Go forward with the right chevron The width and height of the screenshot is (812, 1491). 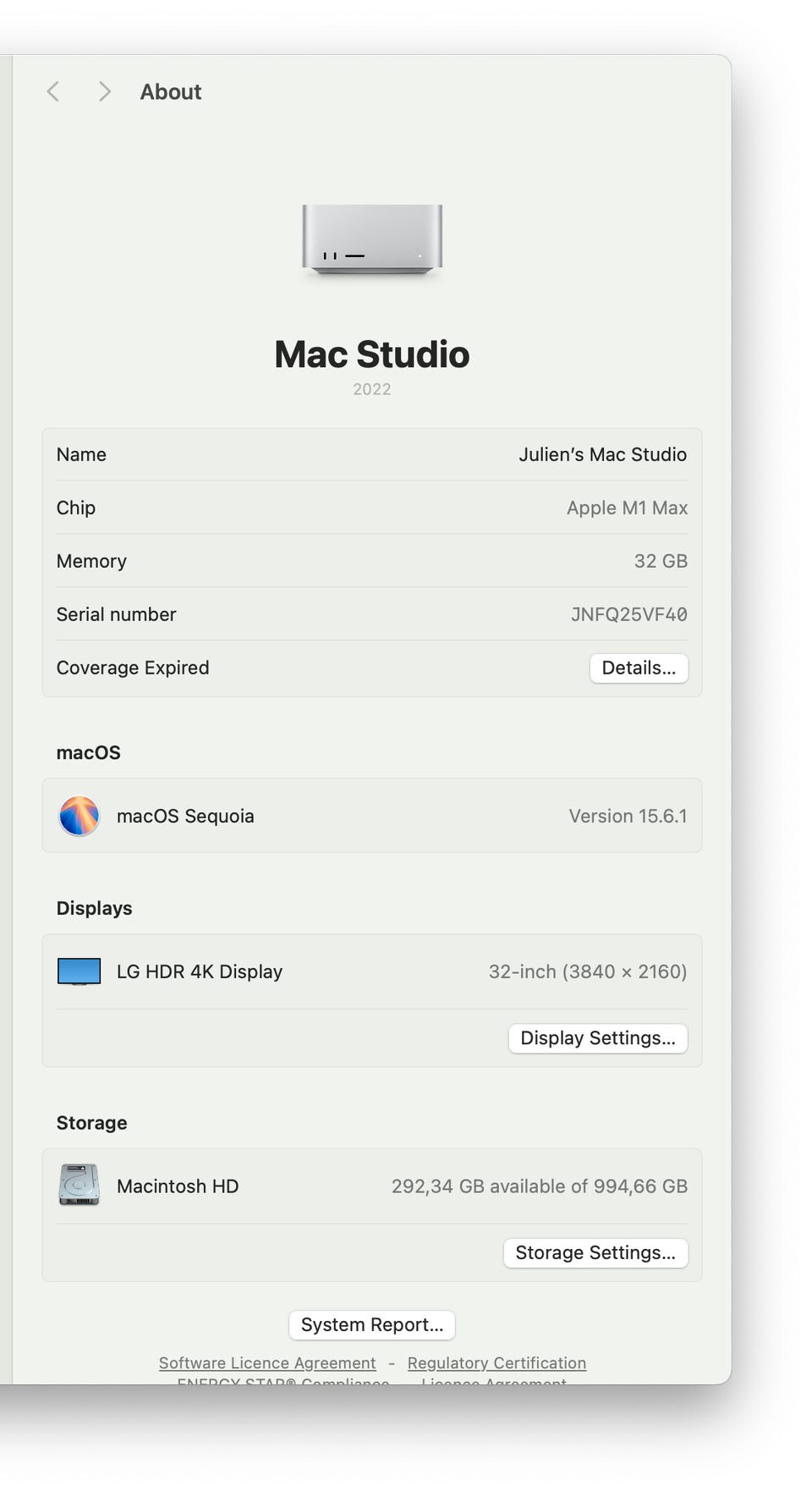[104, 91]
